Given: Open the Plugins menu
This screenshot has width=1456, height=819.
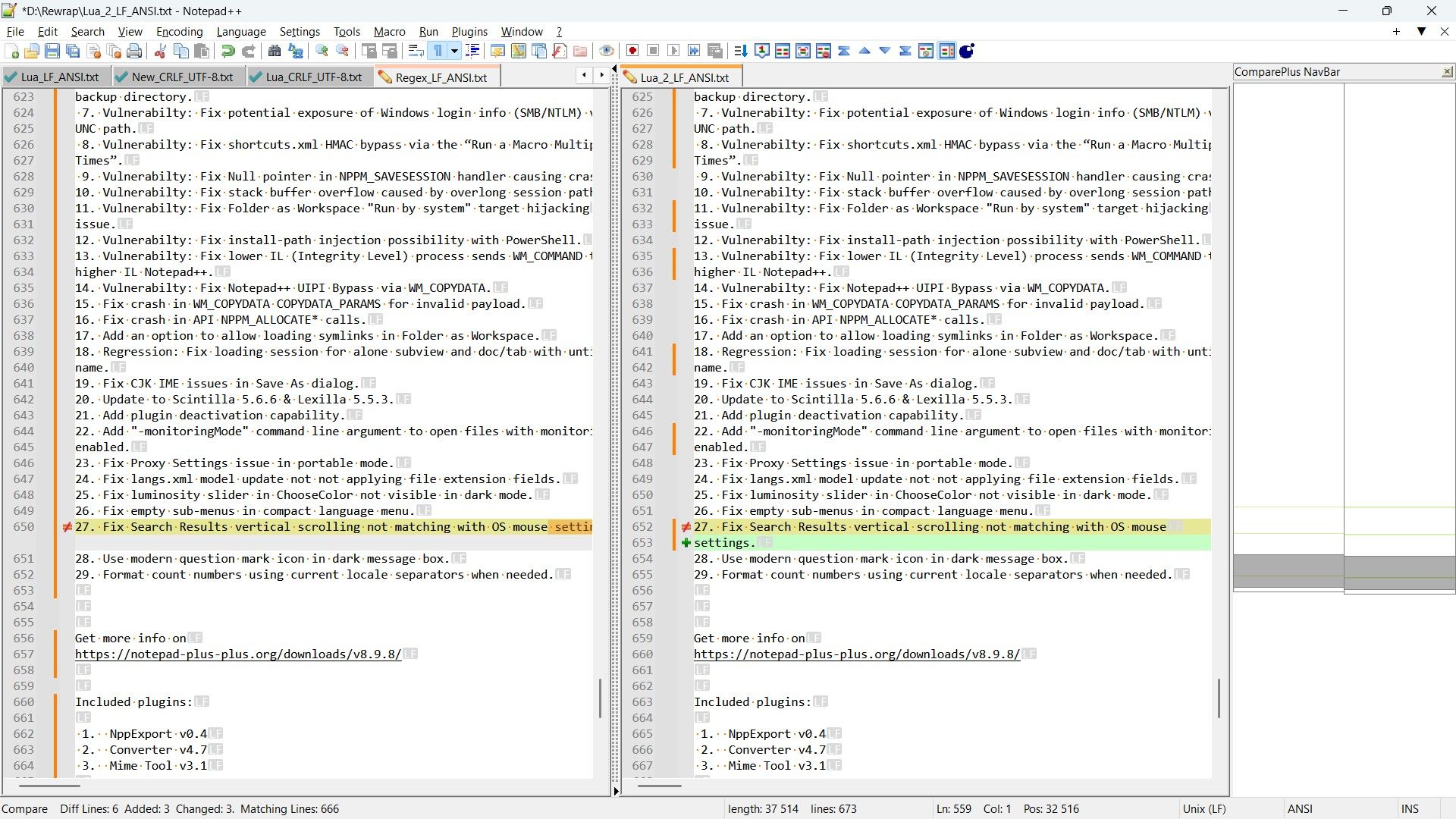Looking at the screenshot, I should tap(469, 31).
